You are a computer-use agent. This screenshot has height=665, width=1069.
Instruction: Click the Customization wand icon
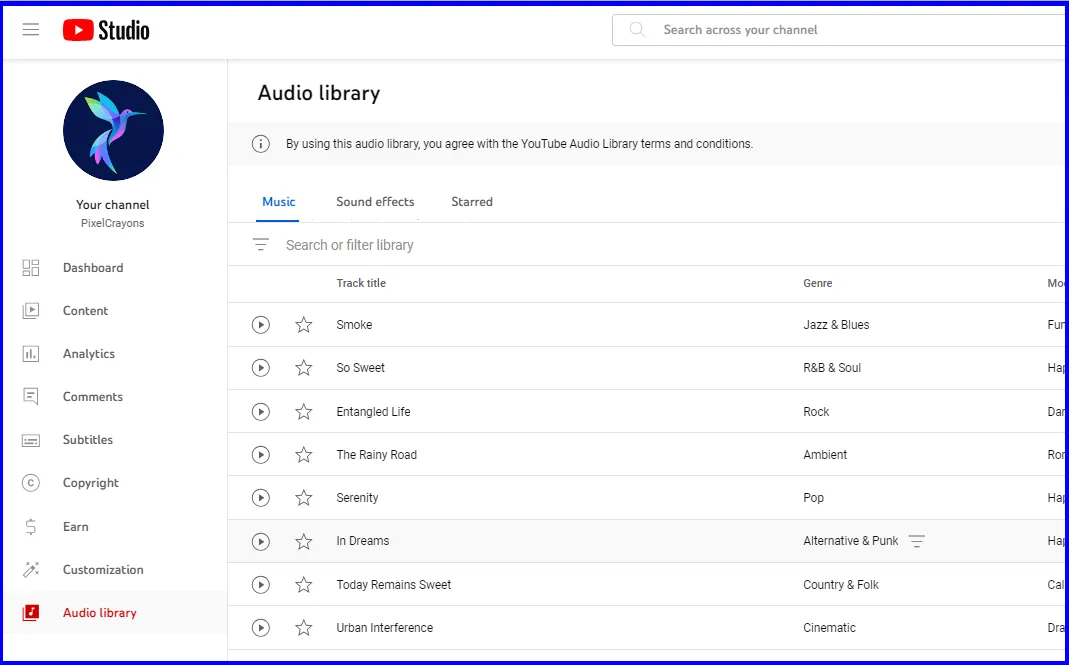click(x=30, y=569)
